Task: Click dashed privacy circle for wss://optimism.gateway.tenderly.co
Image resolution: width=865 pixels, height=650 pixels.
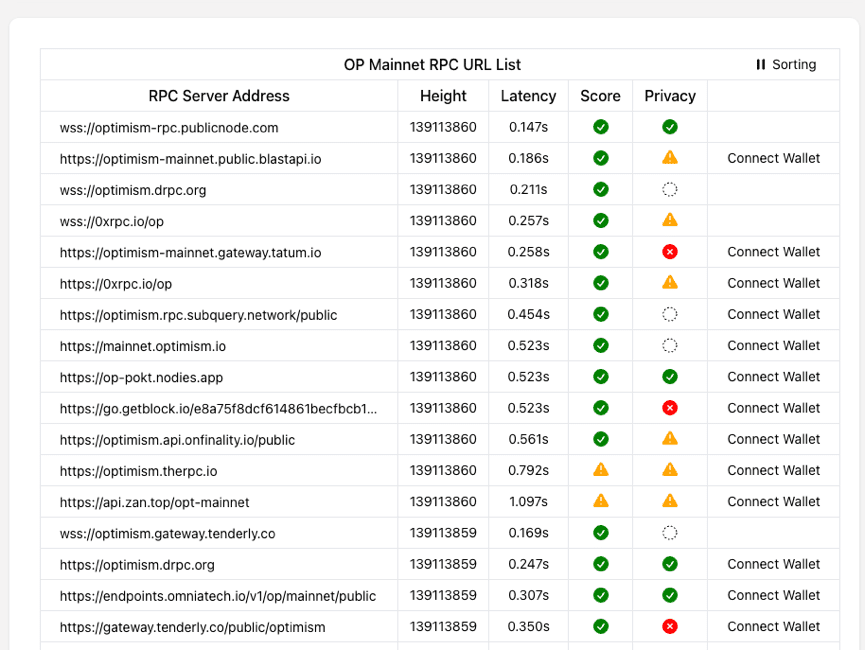Action: [670, 533]
